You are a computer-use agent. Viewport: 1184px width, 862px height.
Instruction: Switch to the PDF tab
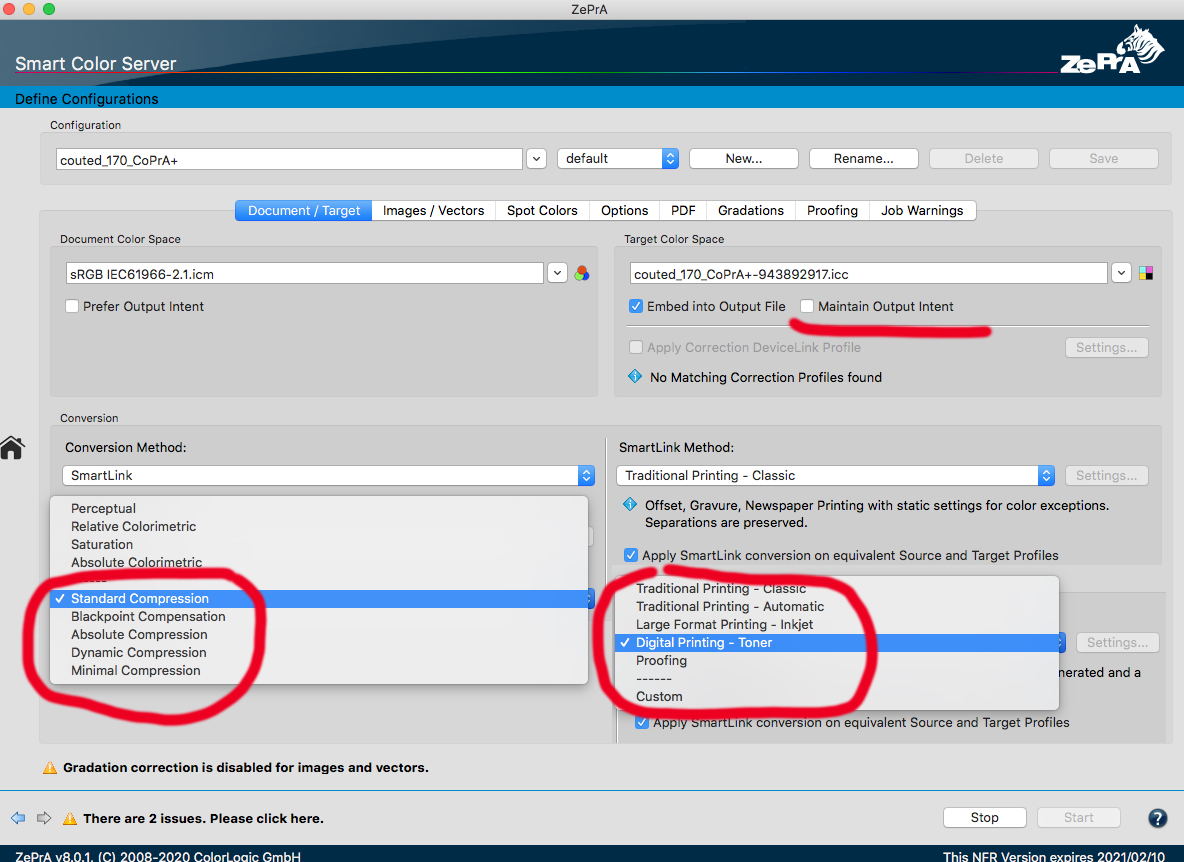tap(683, 211)
